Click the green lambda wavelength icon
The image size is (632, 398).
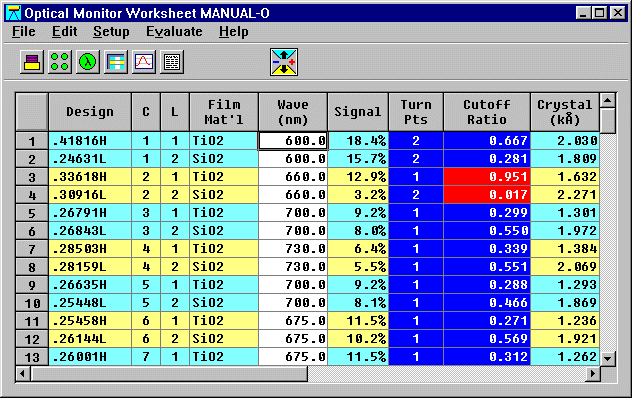click(87, 62)
